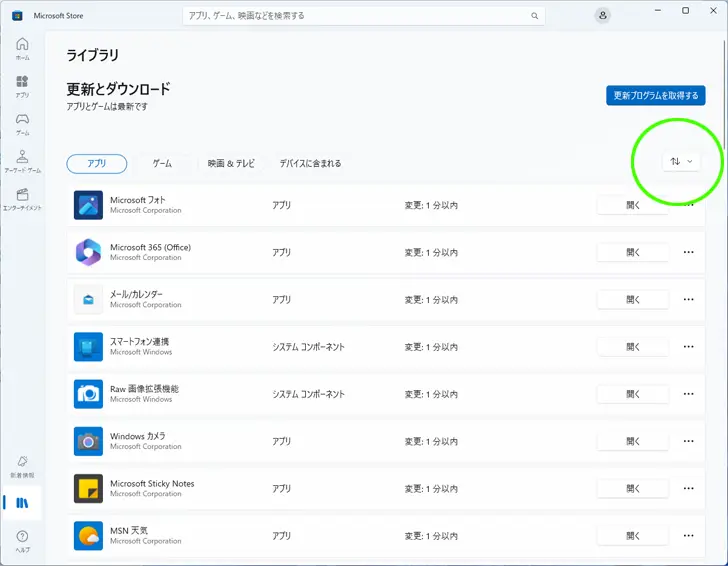Click the Microsoft Sticky Notes app name
This screenshot has width=728, height=566.
tap(152, 483)
